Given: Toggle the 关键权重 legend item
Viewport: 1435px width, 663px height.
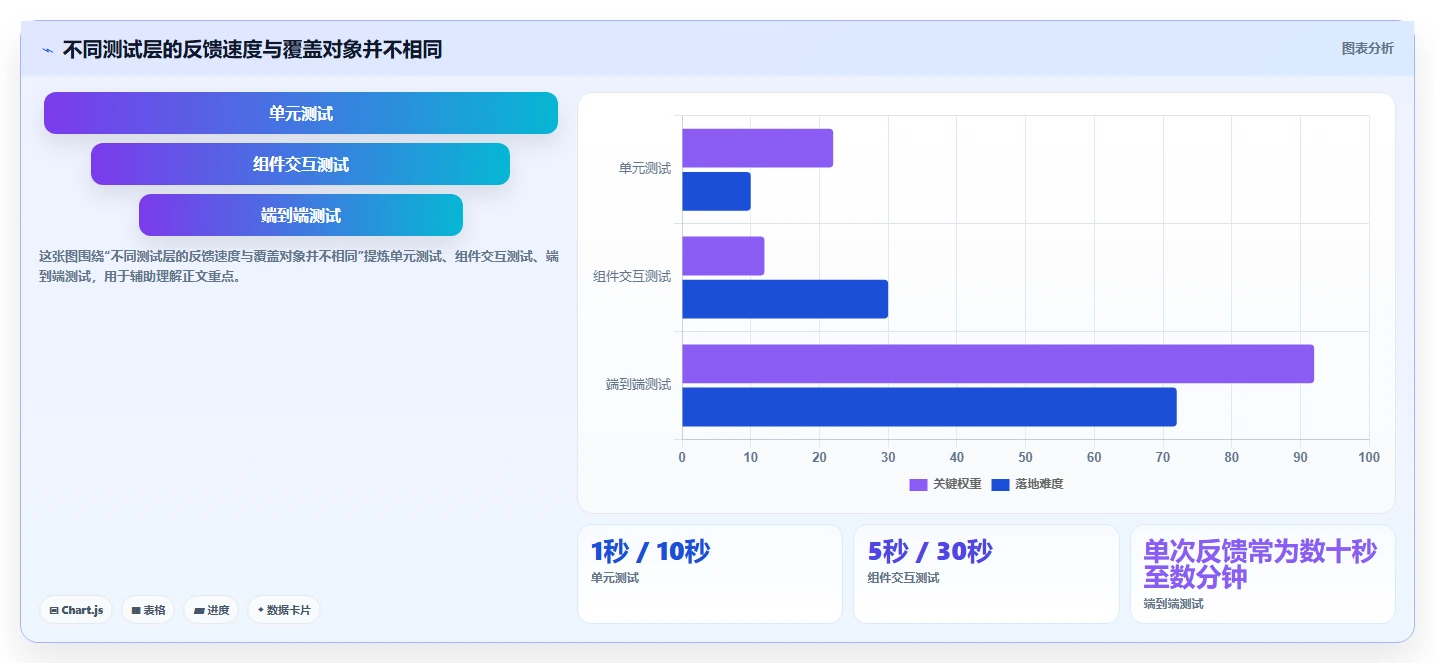Looking at the screenshot, I should coord(945,484).
